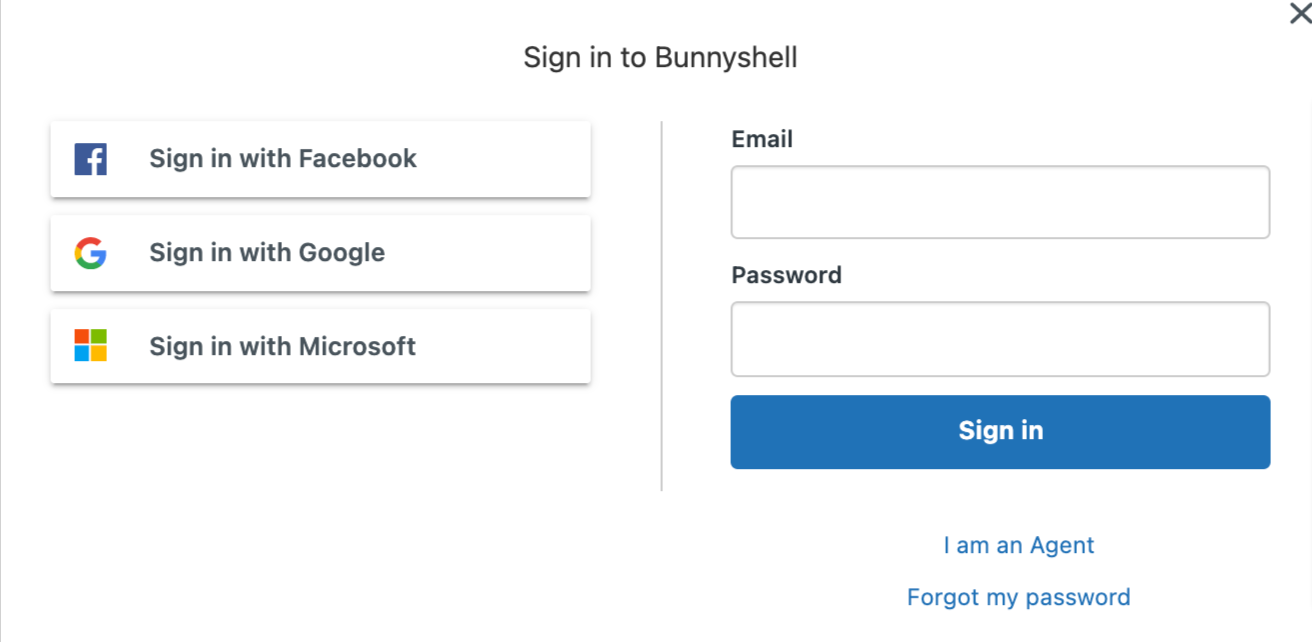Click the Email field label
Image resolution: width=1312 pixels, height=642 pixels.
coord(762,139)
